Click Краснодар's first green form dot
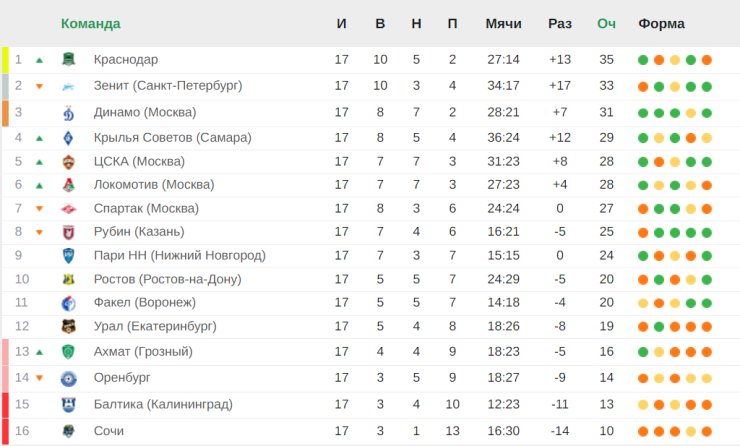Image resolution: width=740 pixels, height=446 pixels. 643,60
